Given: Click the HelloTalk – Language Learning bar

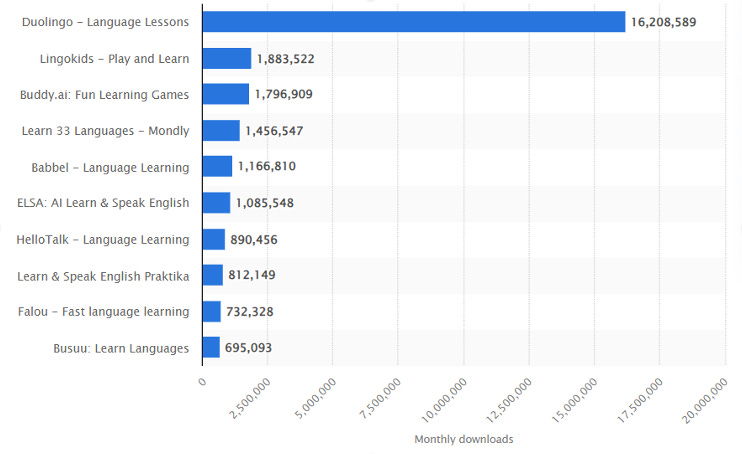Looking at the screenshot, I should [214, 240].
